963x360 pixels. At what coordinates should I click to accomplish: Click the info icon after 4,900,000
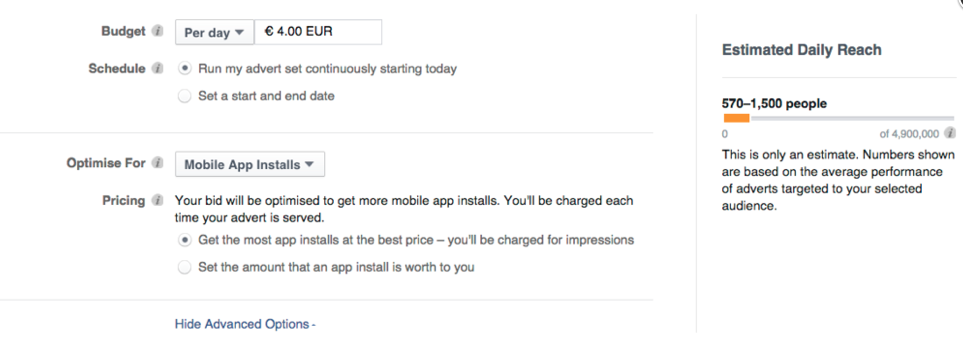950,133
